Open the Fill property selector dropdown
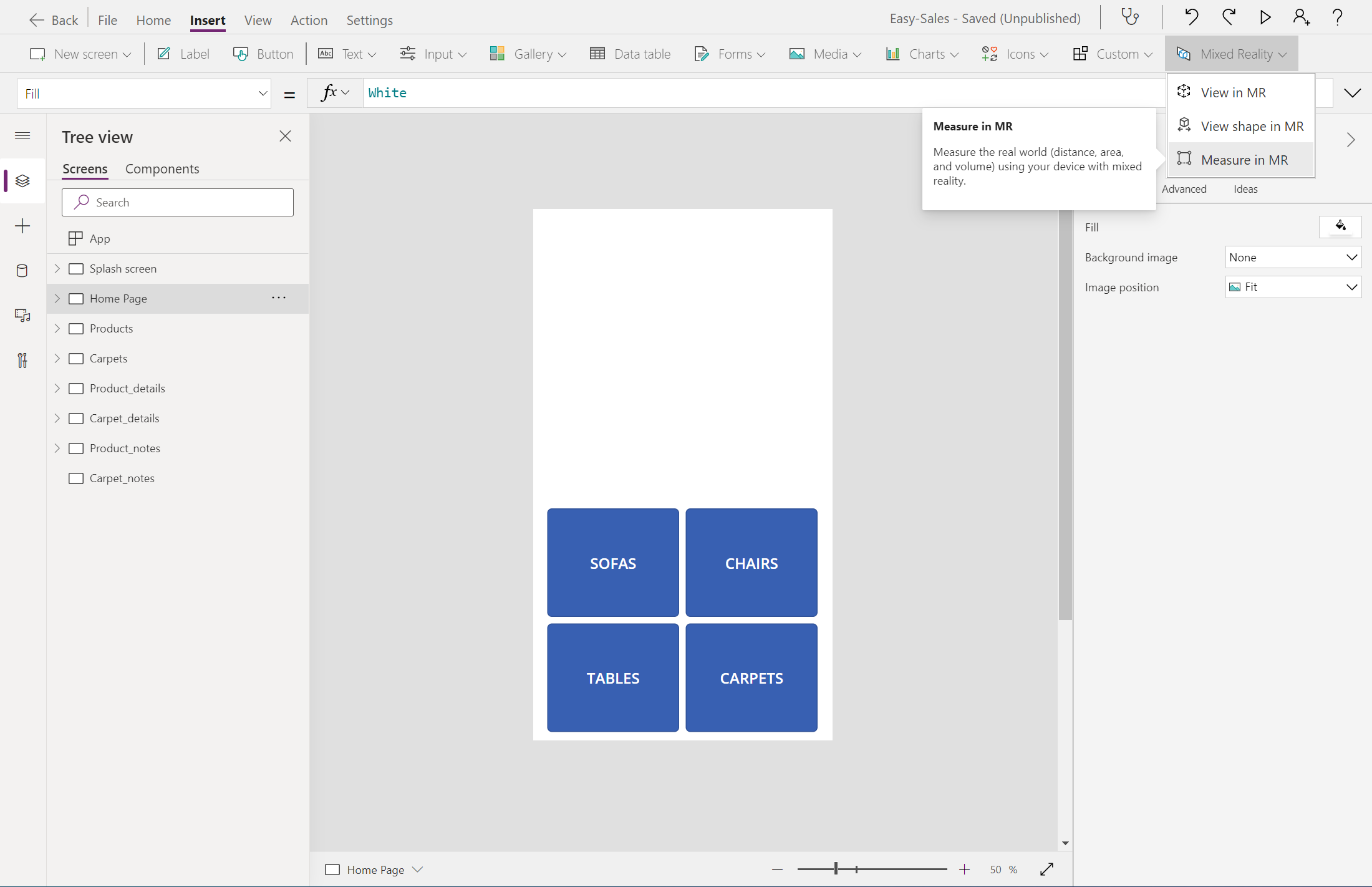The image size is (1372, 887). coord(144,94)
